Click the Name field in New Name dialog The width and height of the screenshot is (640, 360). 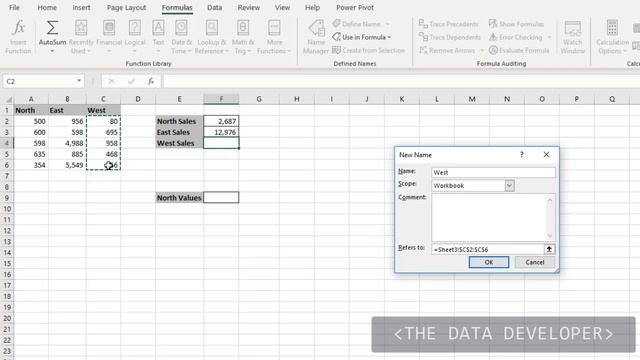[x=493, y=172]
